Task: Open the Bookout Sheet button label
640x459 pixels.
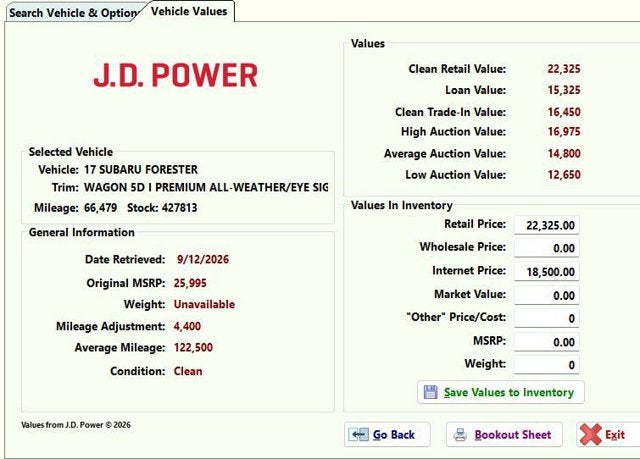Action: tap(513, 435)
